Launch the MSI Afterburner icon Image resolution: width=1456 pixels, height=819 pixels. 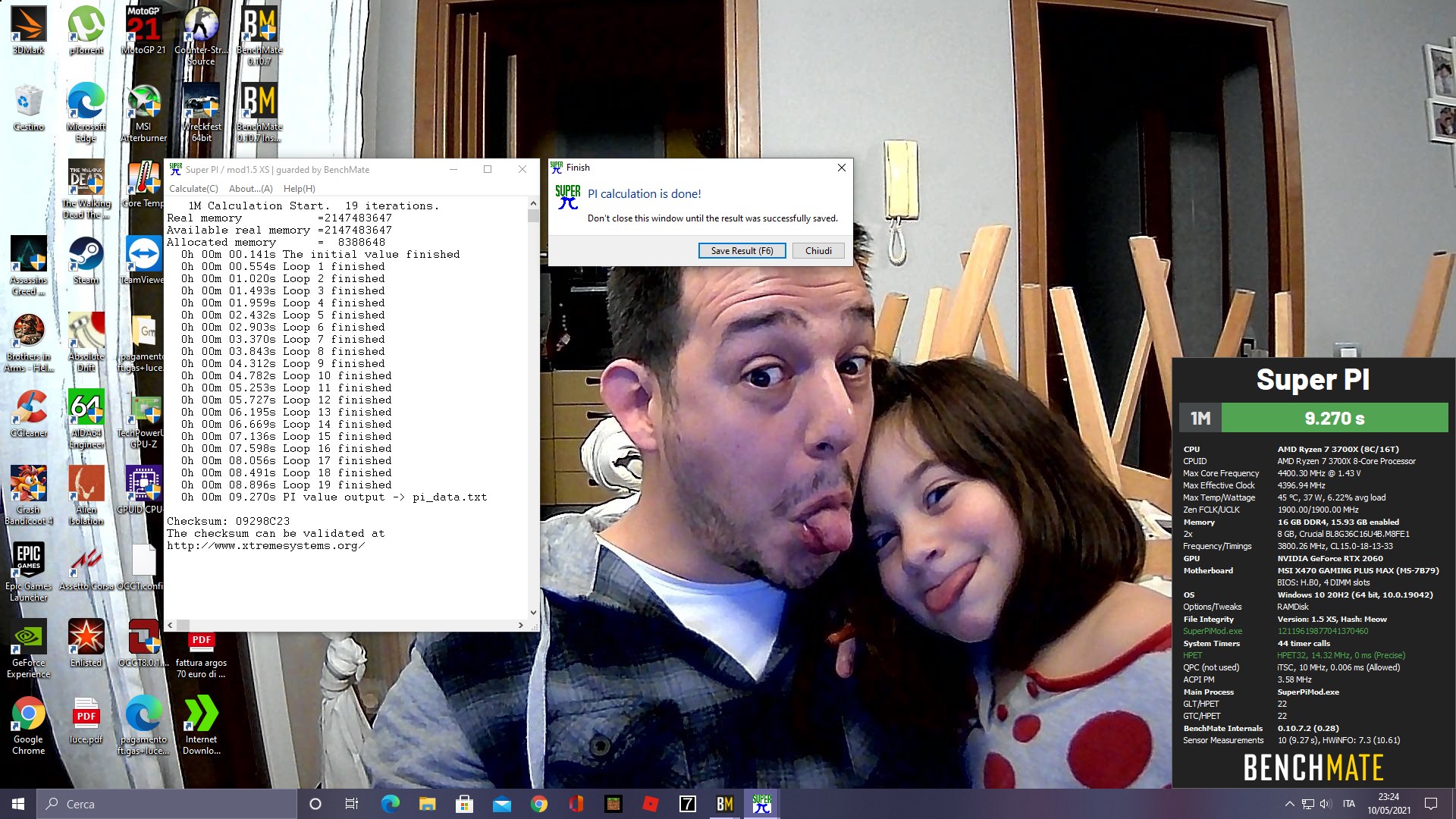click(x=143, y=112)
